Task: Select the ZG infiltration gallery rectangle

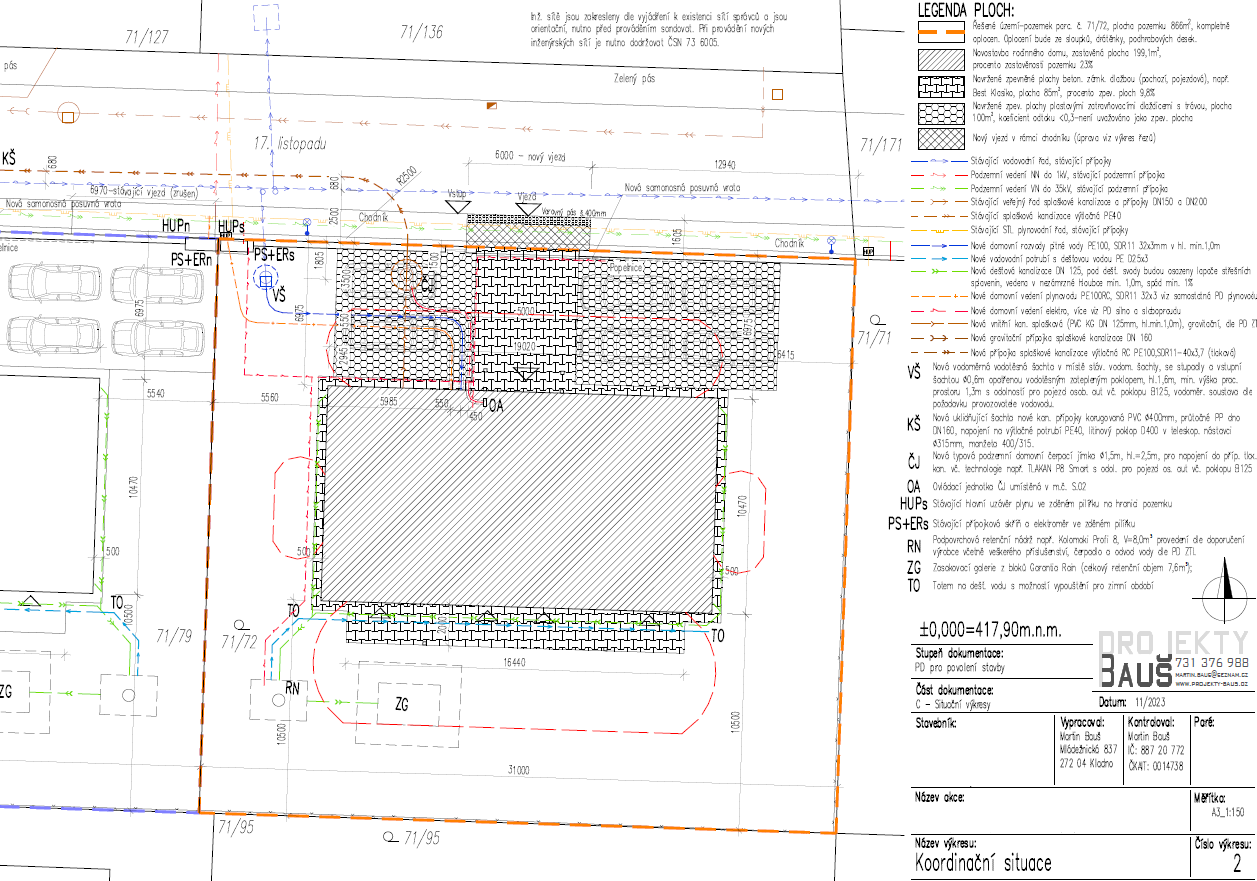Action: tap(401, 705)
